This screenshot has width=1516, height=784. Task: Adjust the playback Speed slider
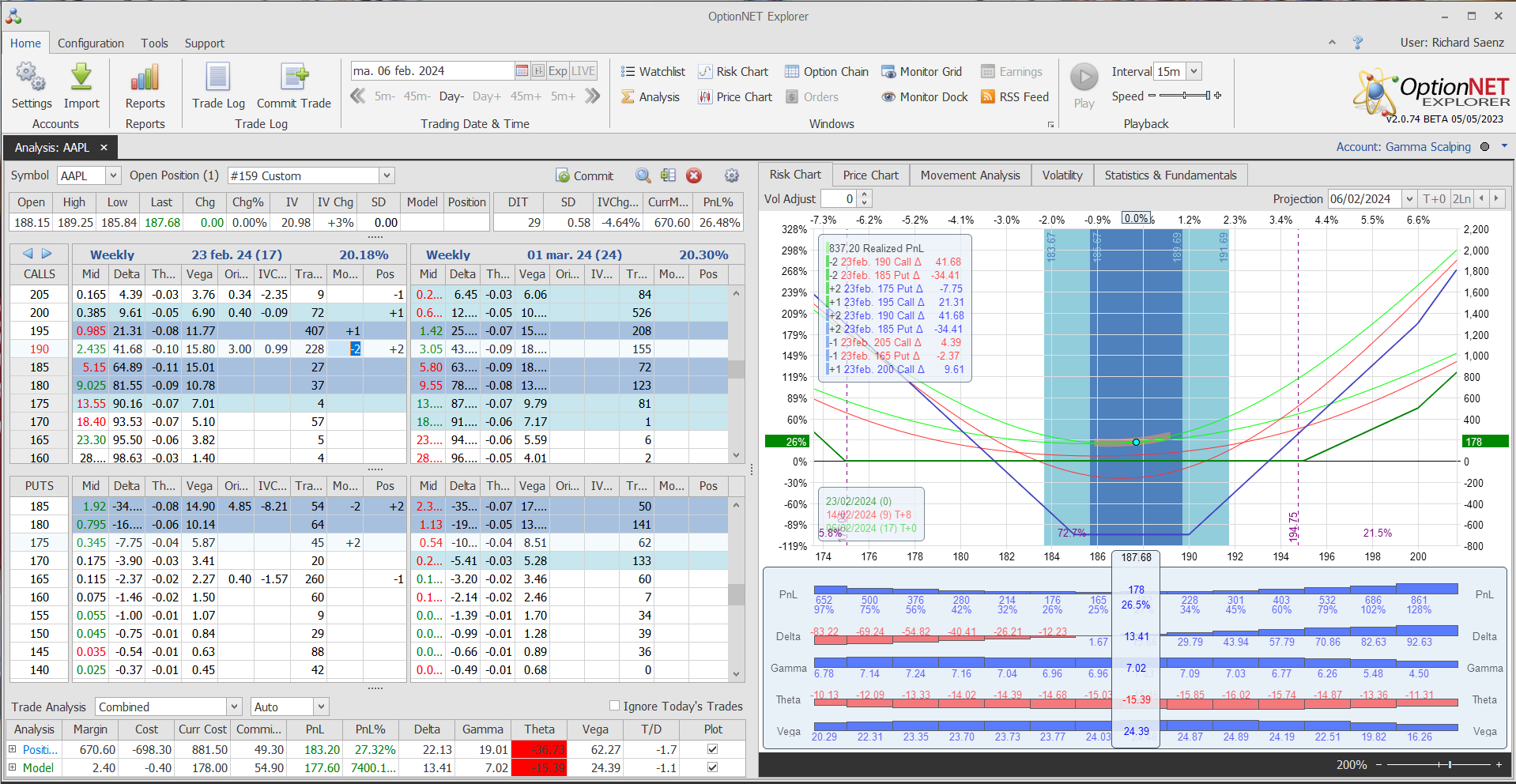point(1184,96)
